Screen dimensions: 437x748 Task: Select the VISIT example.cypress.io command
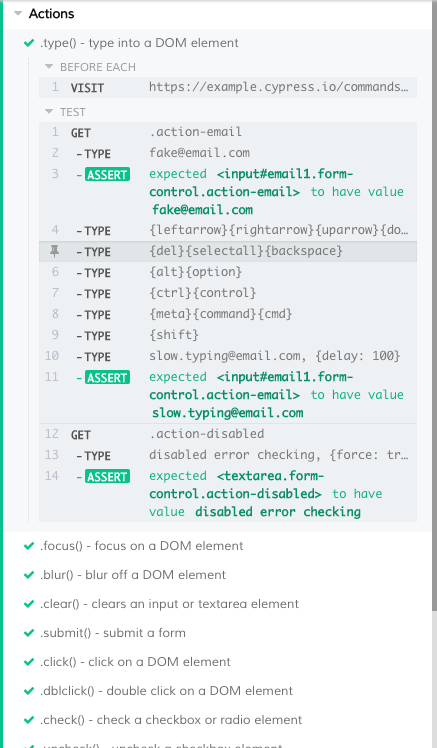tap(228, 87)
